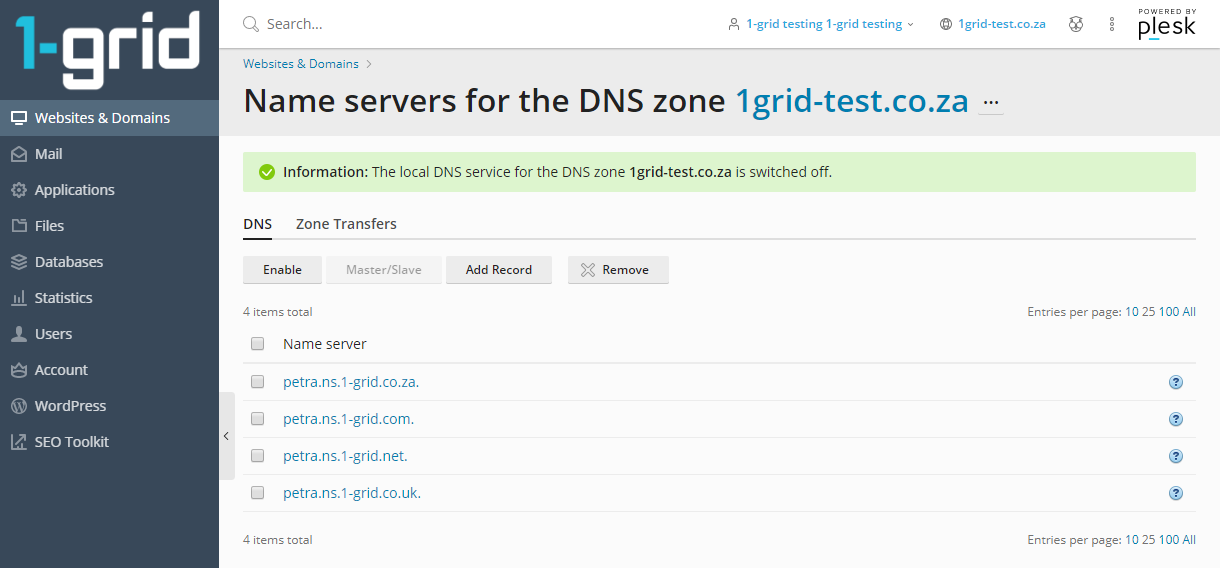
Task: Open Mail in the sidebar
Action: point(109,154)
